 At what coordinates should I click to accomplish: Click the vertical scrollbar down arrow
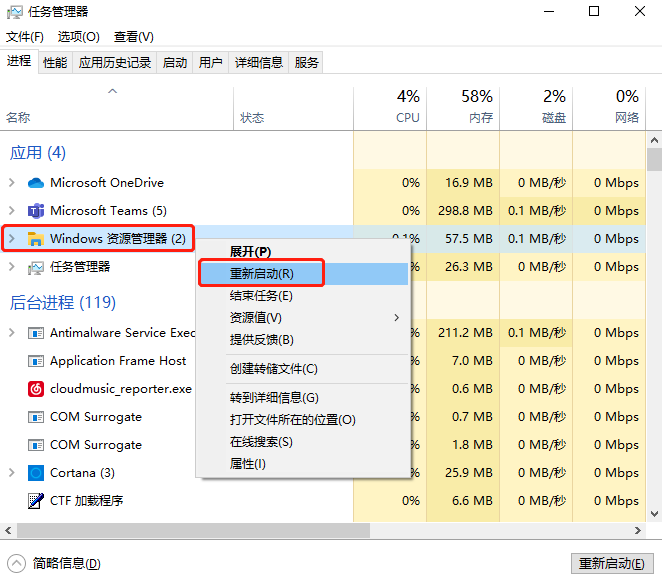click(x=654, y=514)
